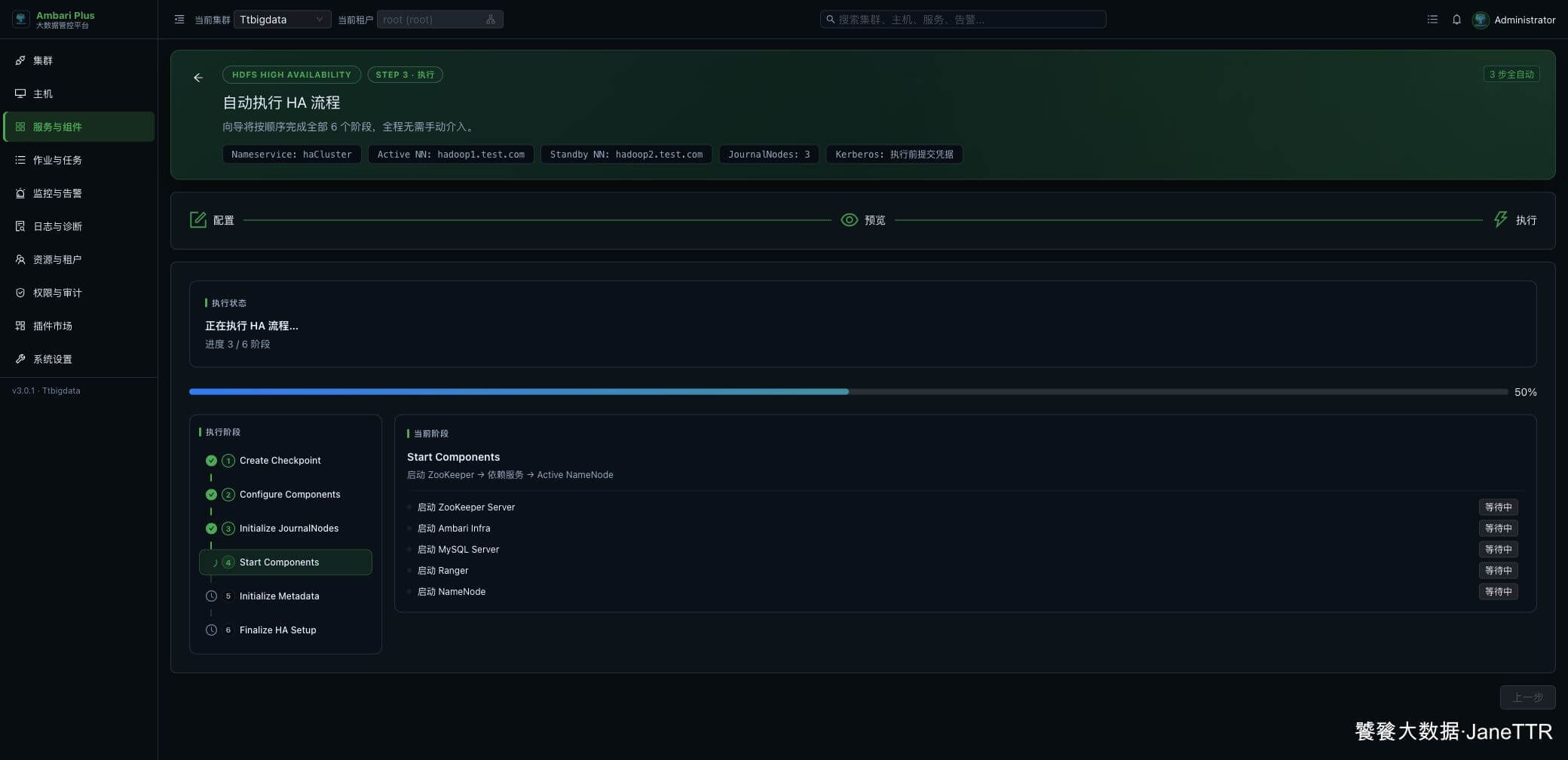Open the 当前集群 Ttbigdata dropdown
Screen dimensions: 1568x760
click(x=282, y=20)
